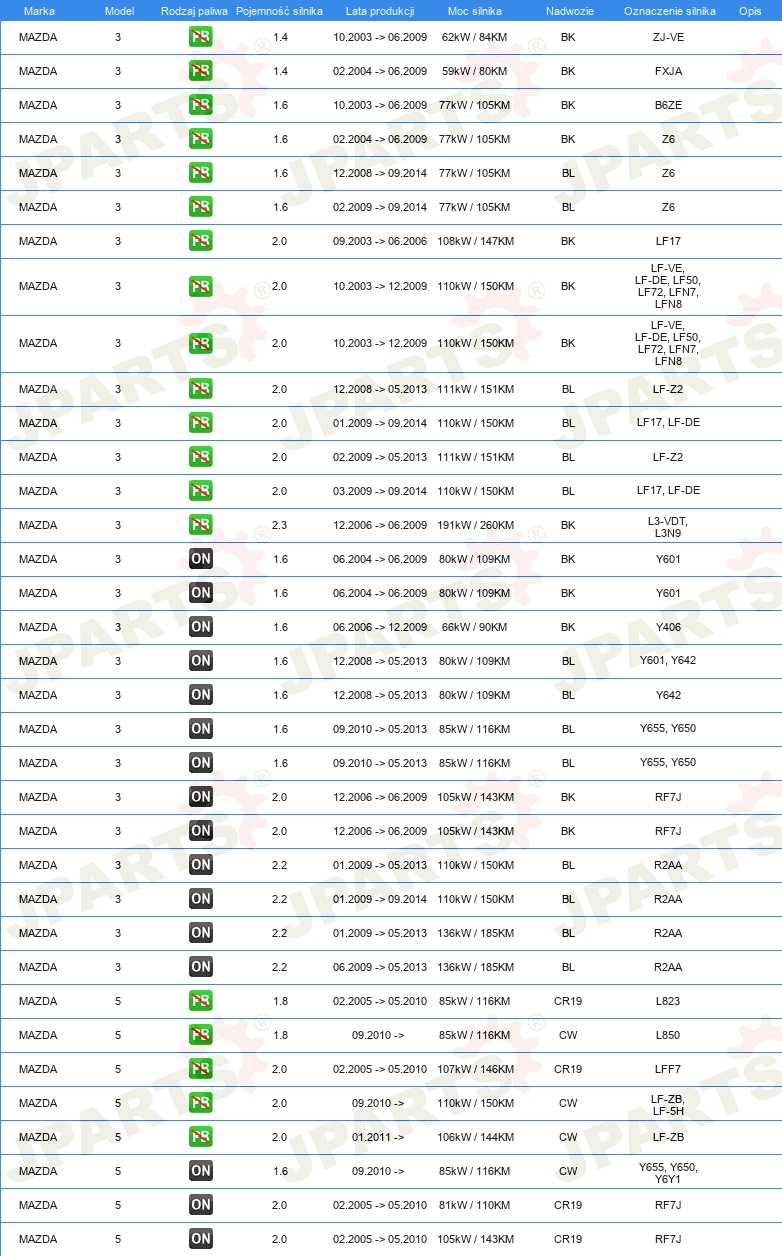
Task: Click the power value '62kW / 84KM'
Action: coord(475,38)
